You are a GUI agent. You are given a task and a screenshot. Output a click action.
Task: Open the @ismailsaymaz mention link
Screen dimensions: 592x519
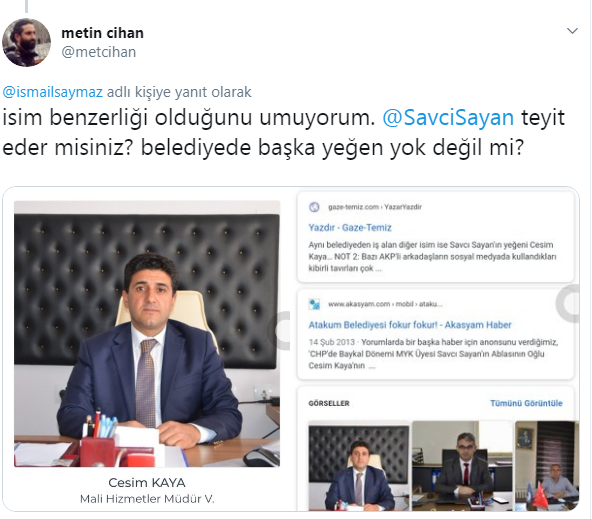point(52,92)
